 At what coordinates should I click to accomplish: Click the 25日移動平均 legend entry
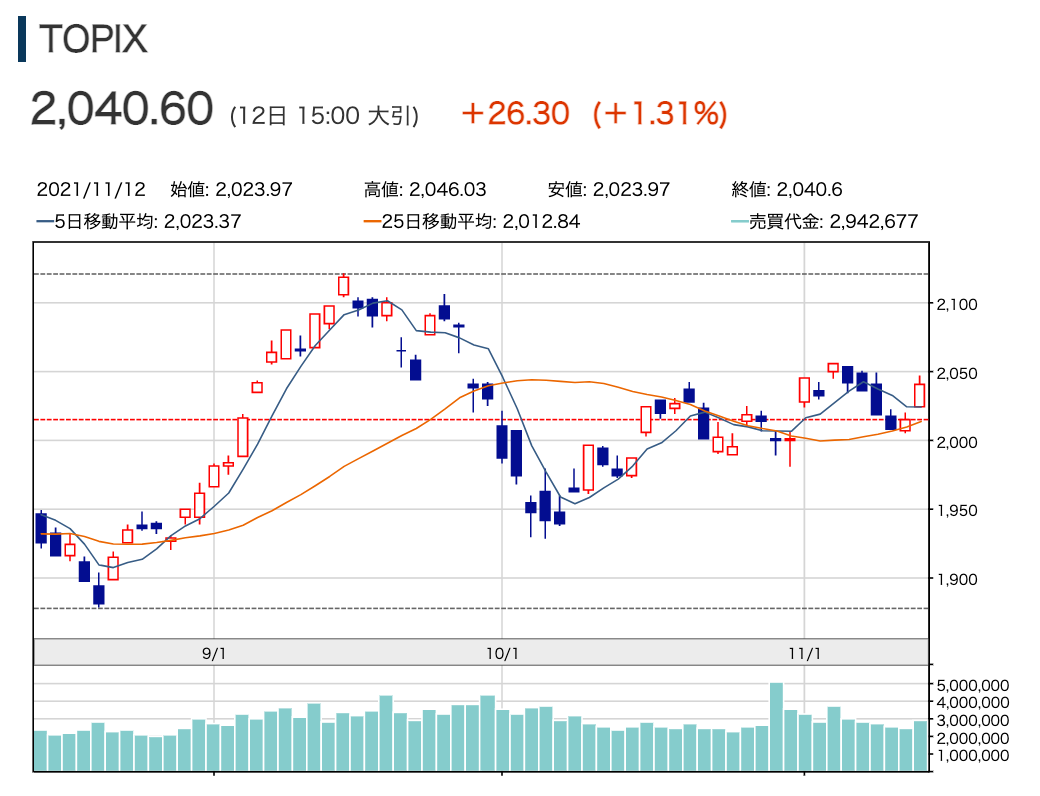(472, 221)
